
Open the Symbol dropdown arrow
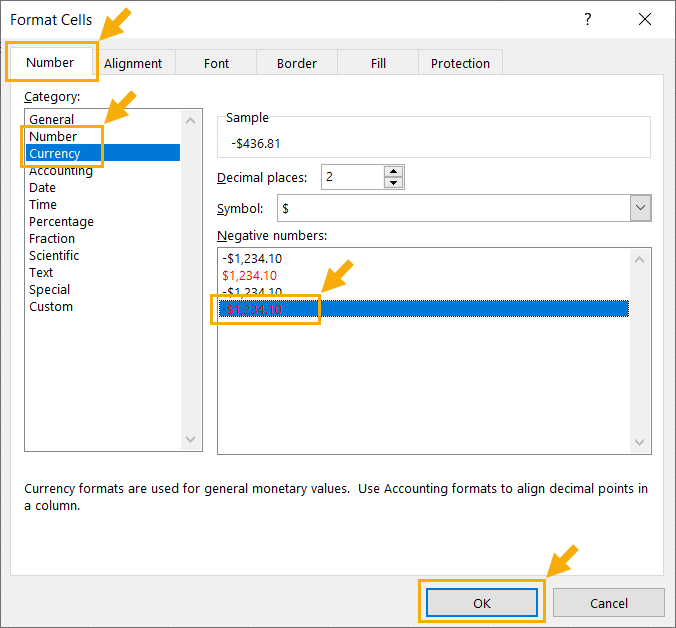[640, 208]
